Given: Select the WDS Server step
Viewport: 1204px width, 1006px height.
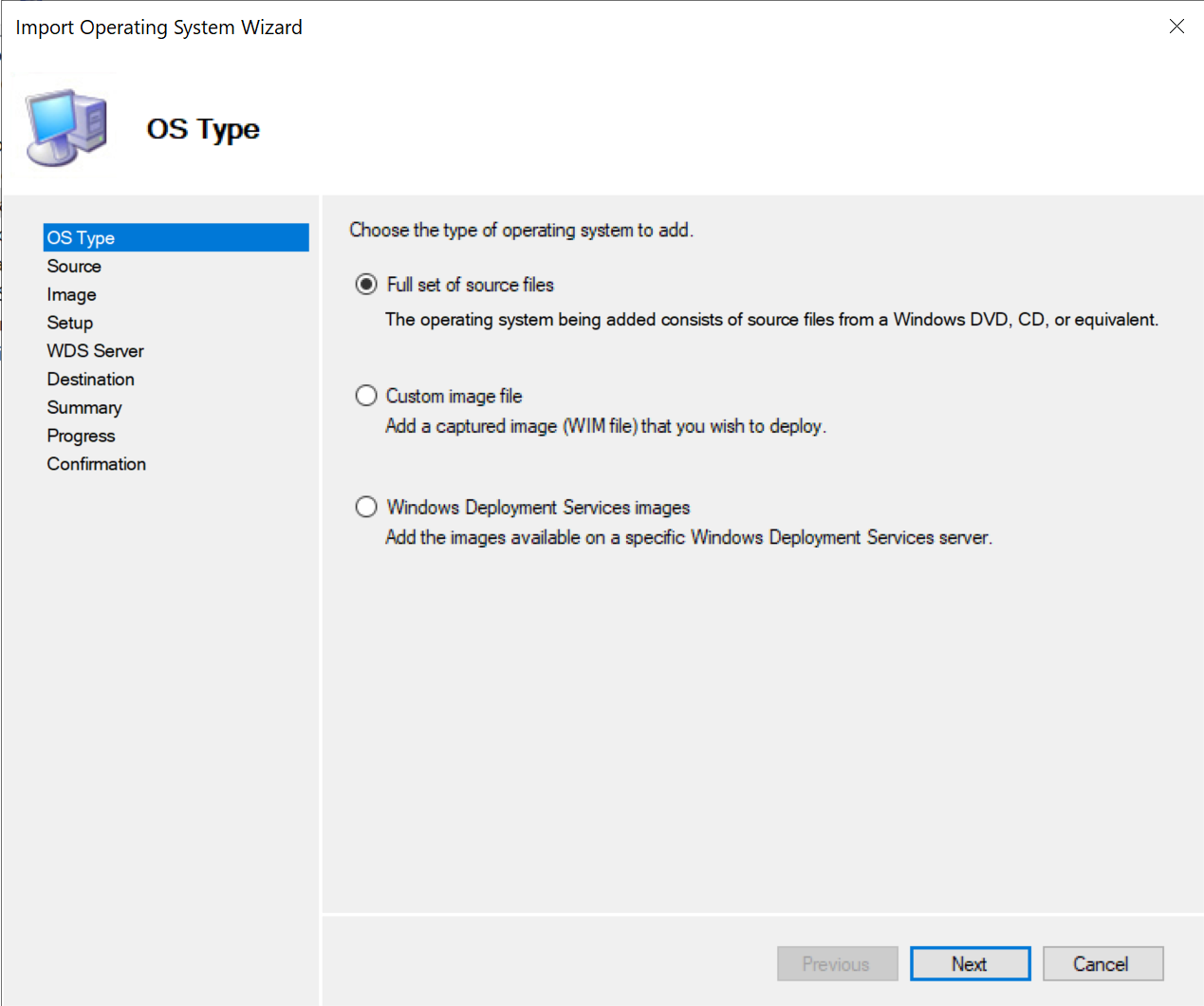Looking at the screenshot, I should click(x=95, y=350).
